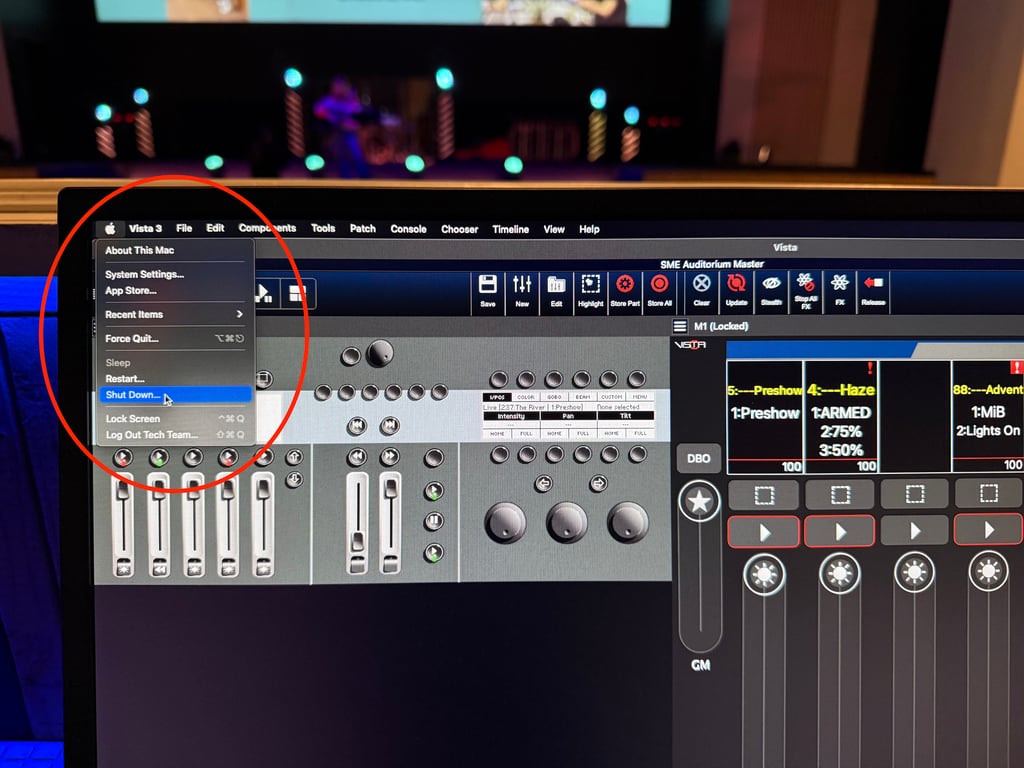
Task: Choose Lock Screen in Apple menu
Action: tap(174, 419)
